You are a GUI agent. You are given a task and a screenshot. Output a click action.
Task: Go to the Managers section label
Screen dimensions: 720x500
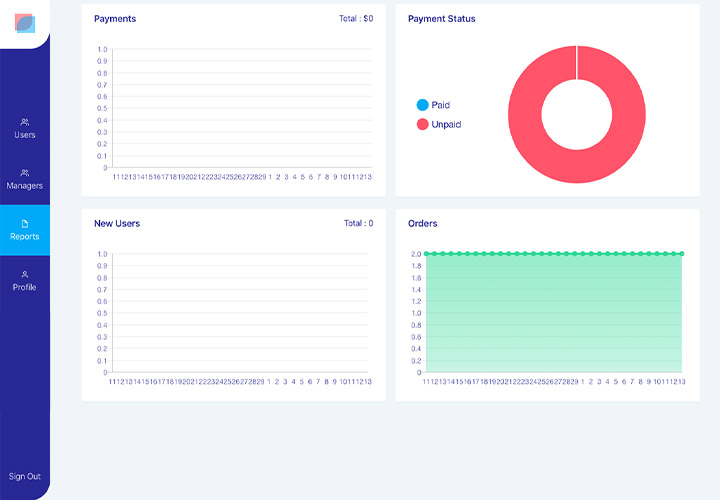pyautogui.click(x=25, y=186)
